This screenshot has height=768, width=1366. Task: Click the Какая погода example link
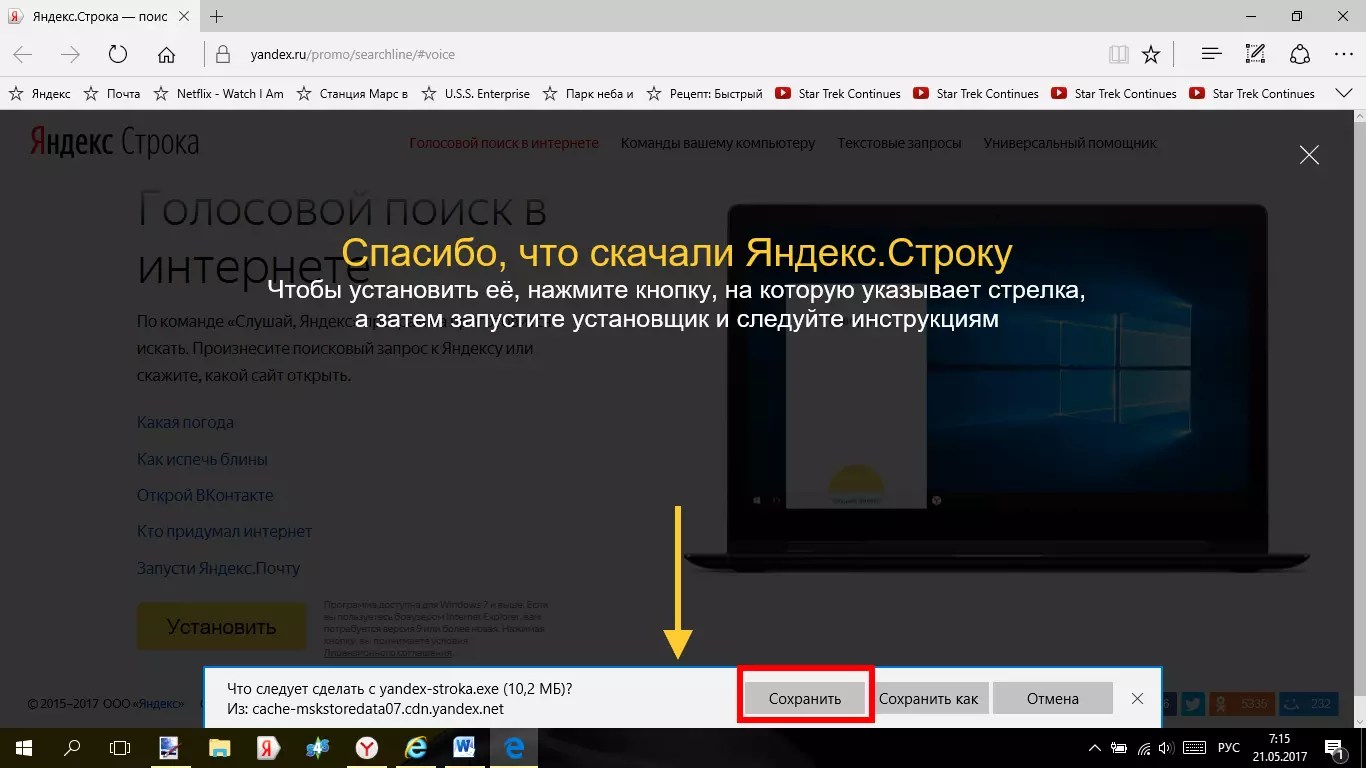pyautogui.click(x=185, y=422)
